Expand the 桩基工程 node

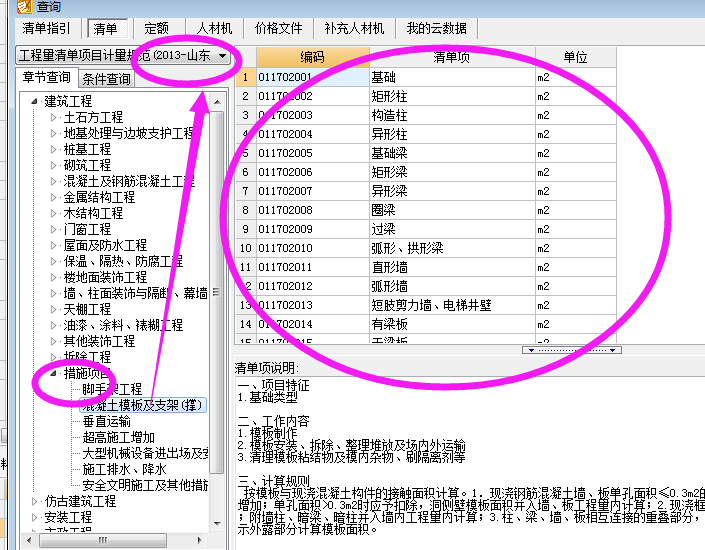(x=54, y=150)
